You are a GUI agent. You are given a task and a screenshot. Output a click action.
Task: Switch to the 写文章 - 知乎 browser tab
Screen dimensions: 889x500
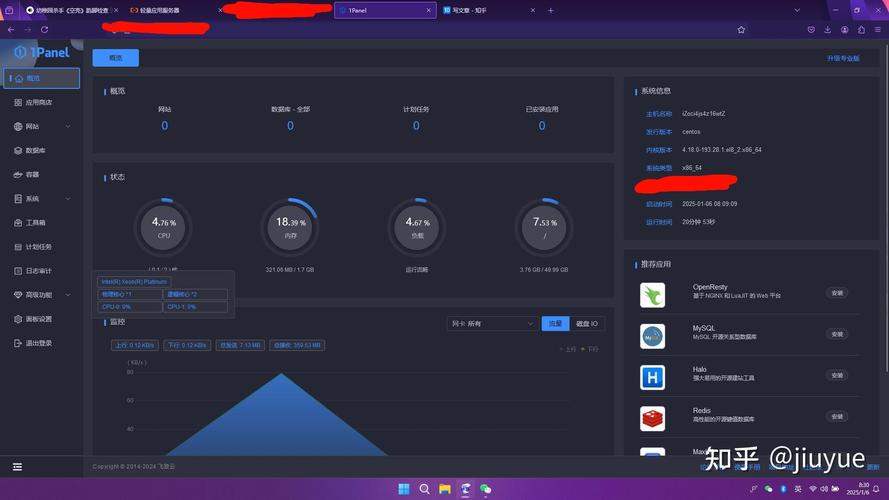[x=486, y=10]
